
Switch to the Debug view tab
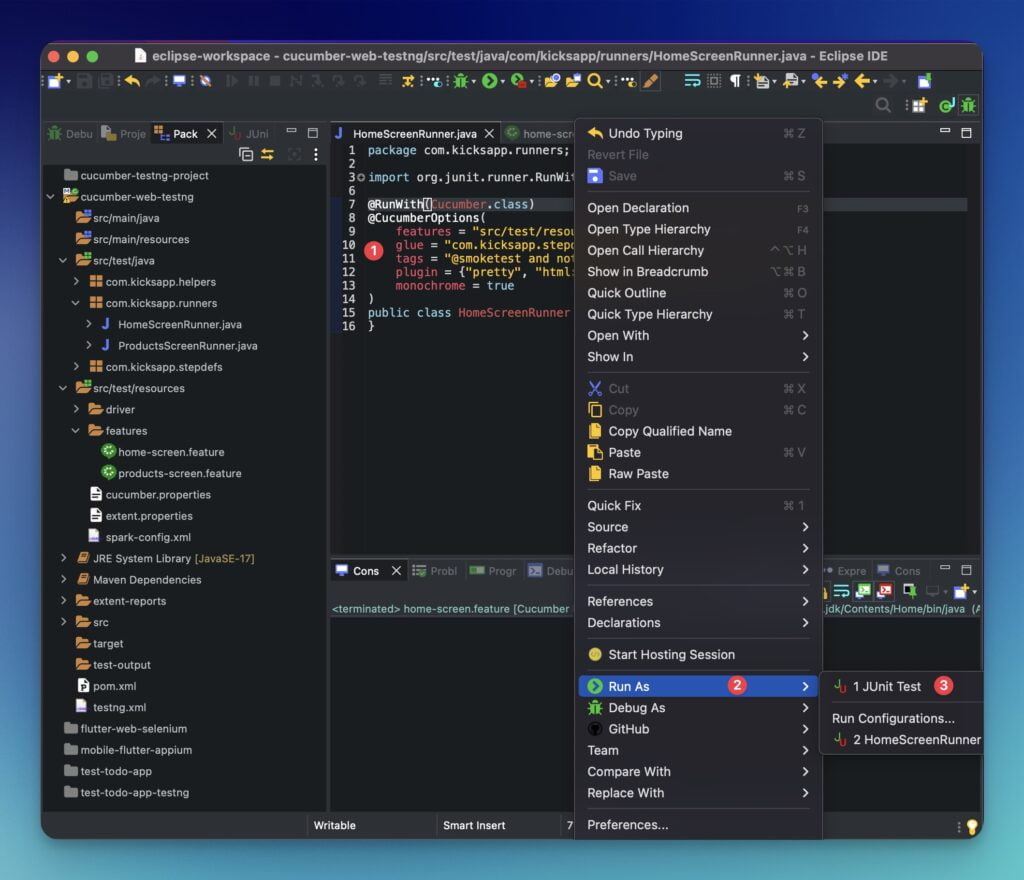[71, 134]
